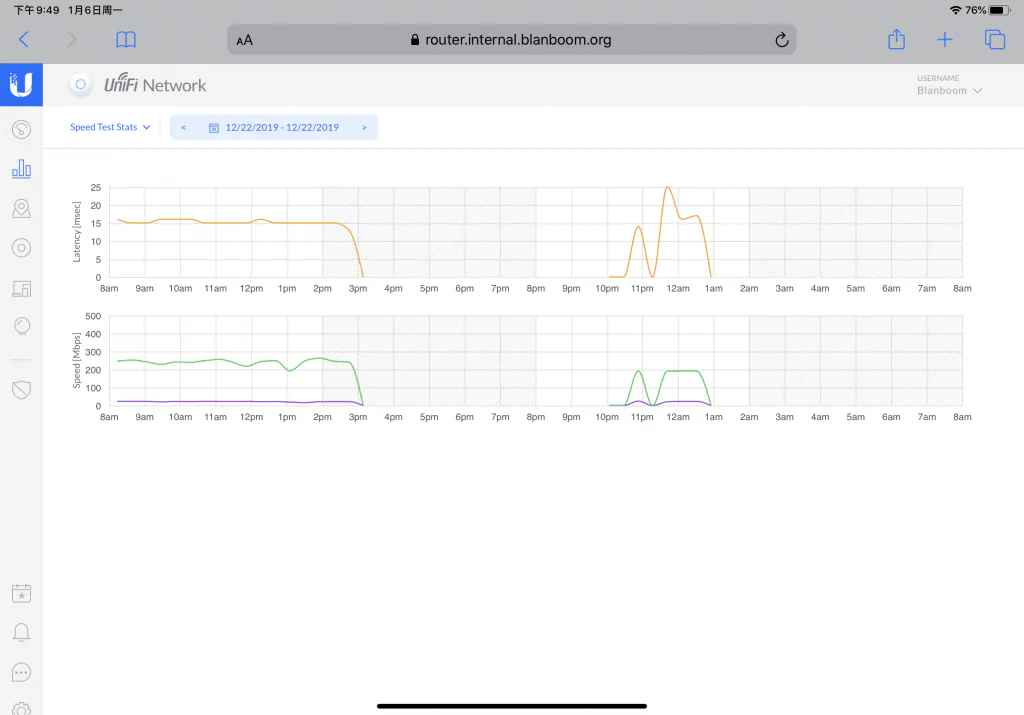The height and width of the screenshot is (715, 1024).
Task: Click the Latency [msec] axis label
Action: 76,232
